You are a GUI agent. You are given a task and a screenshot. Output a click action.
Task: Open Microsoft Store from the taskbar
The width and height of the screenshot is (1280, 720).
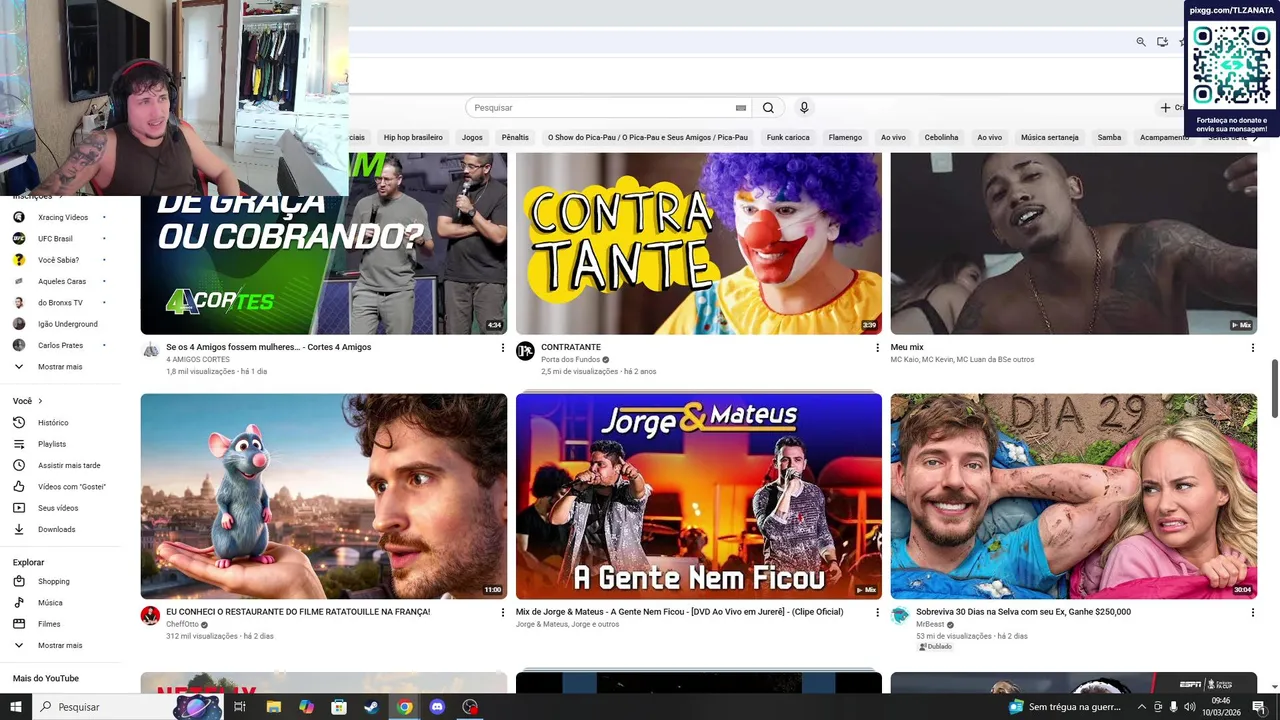coord(339,707)
